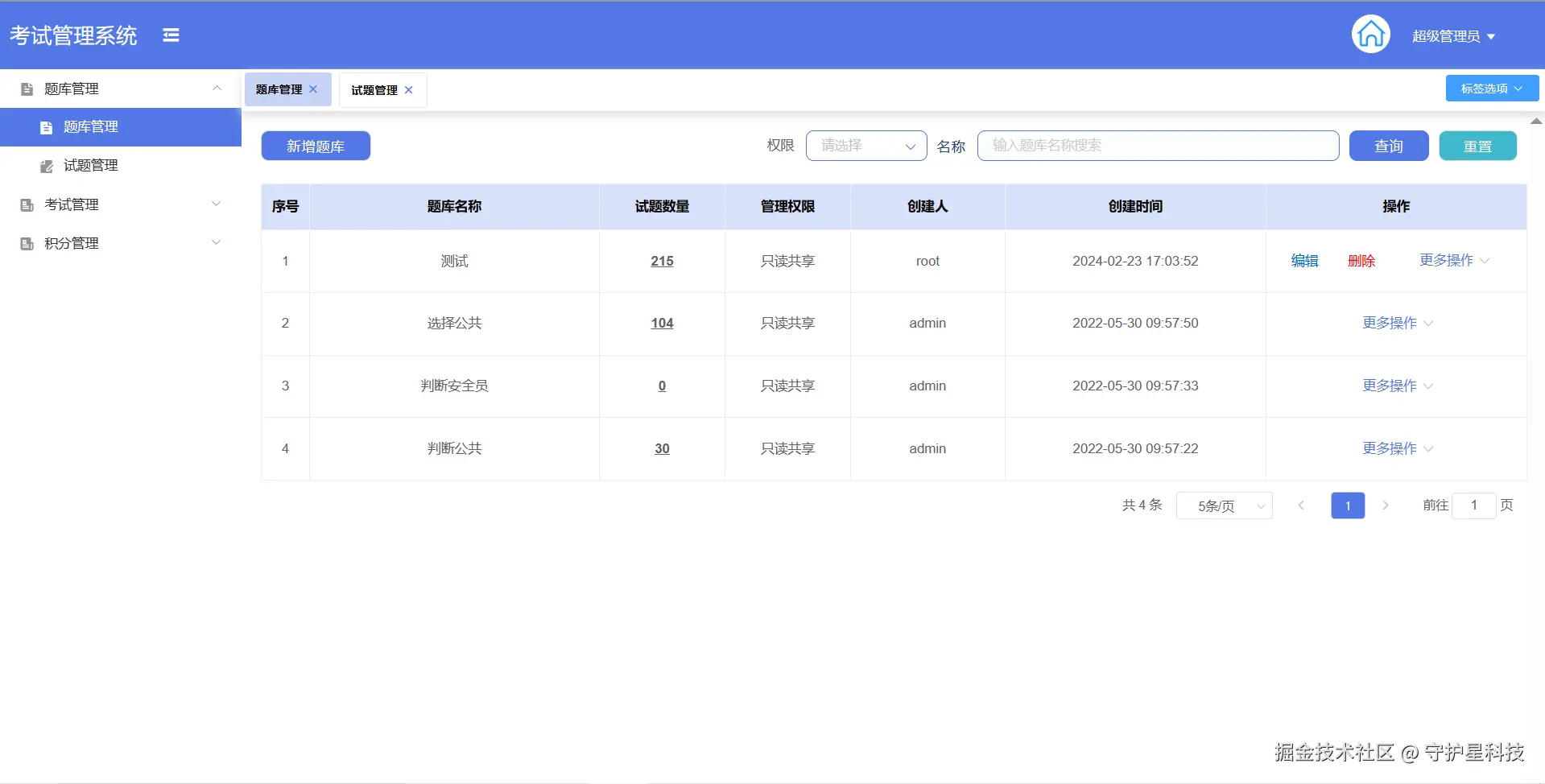Close the 题库管理 tab

coord(314,89)
